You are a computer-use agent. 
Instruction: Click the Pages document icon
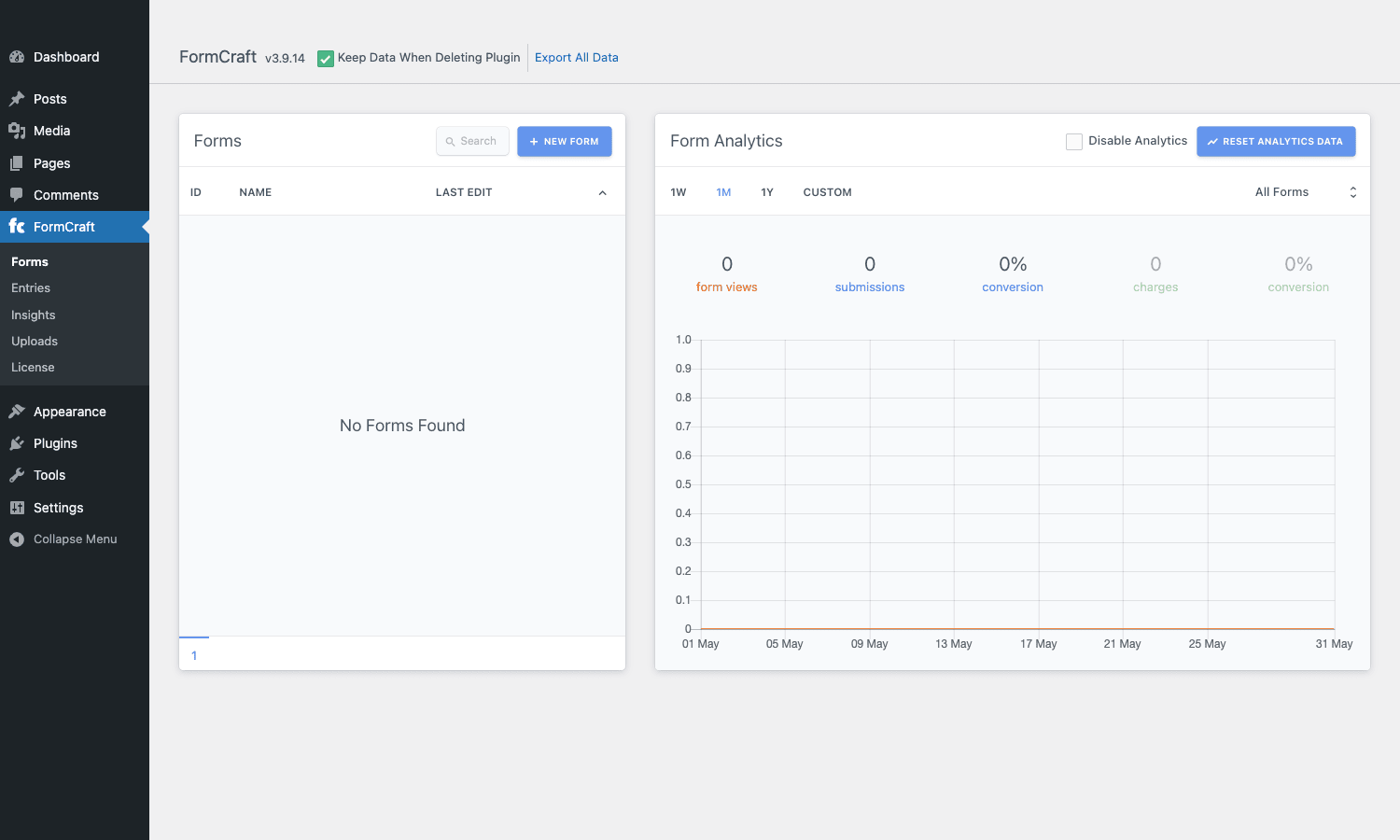coord(17,163)
